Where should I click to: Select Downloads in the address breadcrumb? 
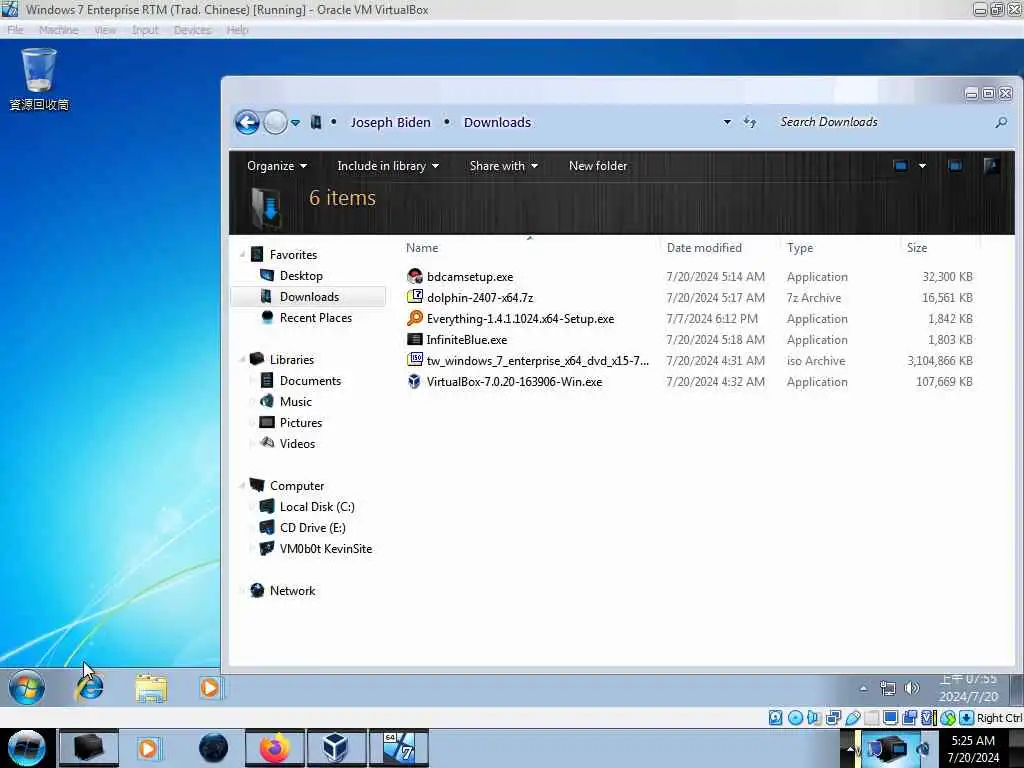tap(497, 122)
